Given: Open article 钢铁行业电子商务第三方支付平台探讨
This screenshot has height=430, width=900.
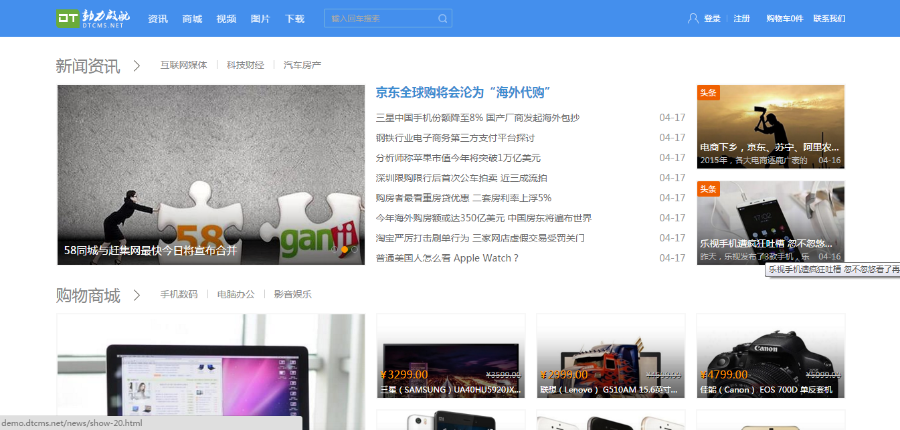Looking at the screenshot, I should pyautogui.click(x=455, y=138).
